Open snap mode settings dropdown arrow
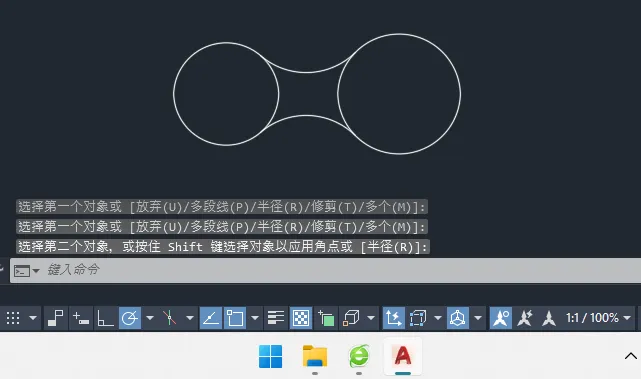Screen dimensions: 641x379 pyautogui.click(x=33, y=318)
